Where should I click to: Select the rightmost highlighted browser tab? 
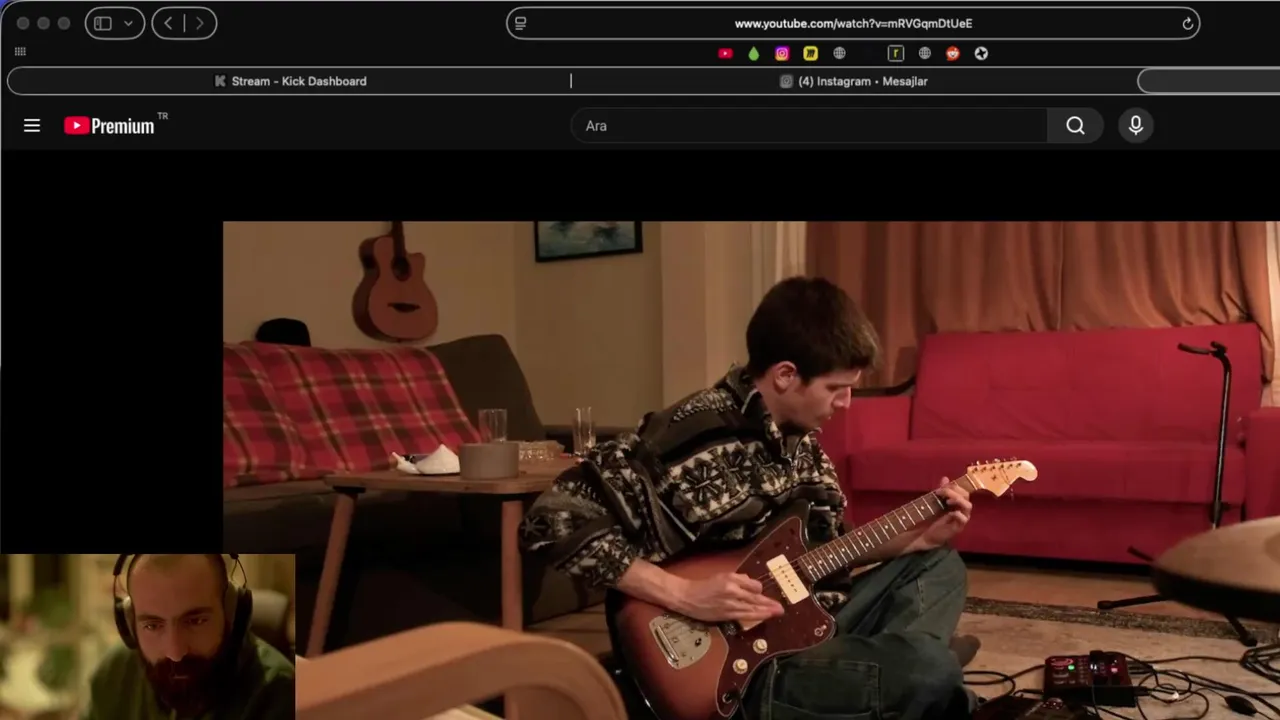pyautogui.click(x=1209, y=81)
